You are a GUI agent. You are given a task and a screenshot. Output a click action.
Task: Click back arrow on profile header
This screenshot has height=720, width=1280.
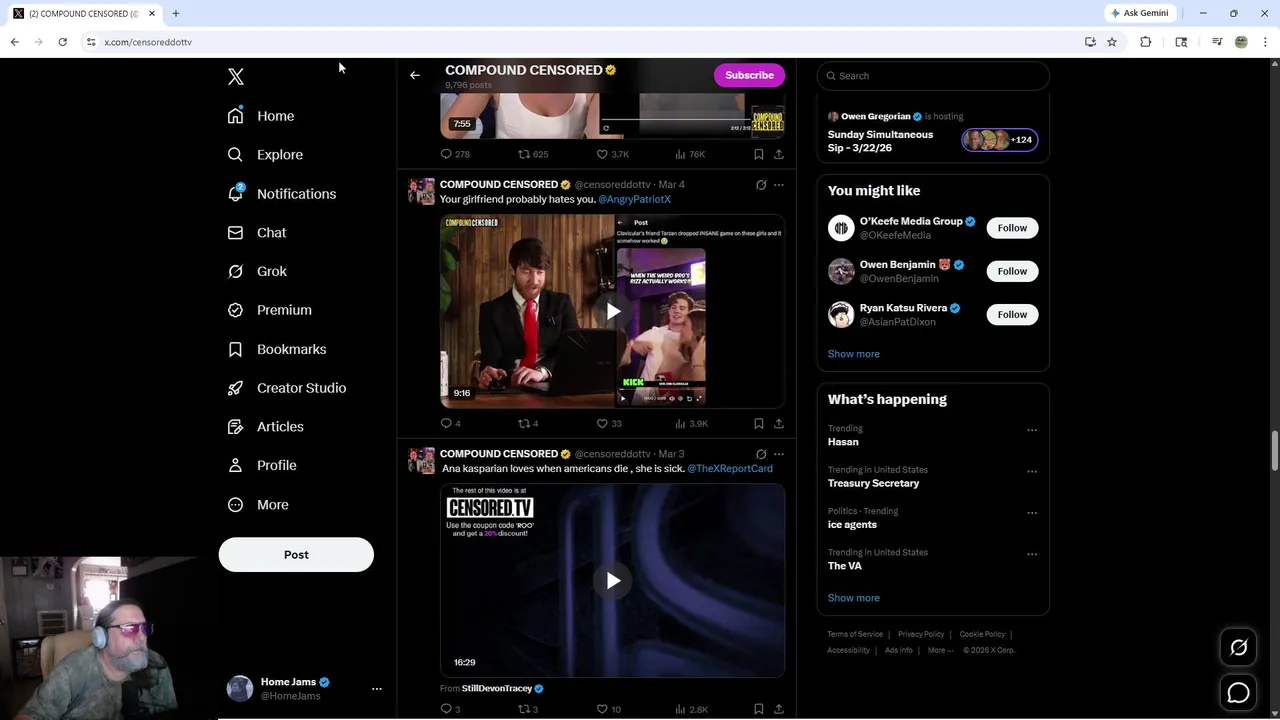[415, 75]
